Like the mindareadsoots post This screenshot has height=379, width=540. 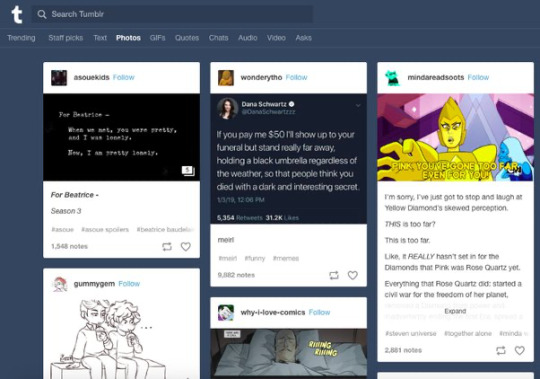point(520,350)
